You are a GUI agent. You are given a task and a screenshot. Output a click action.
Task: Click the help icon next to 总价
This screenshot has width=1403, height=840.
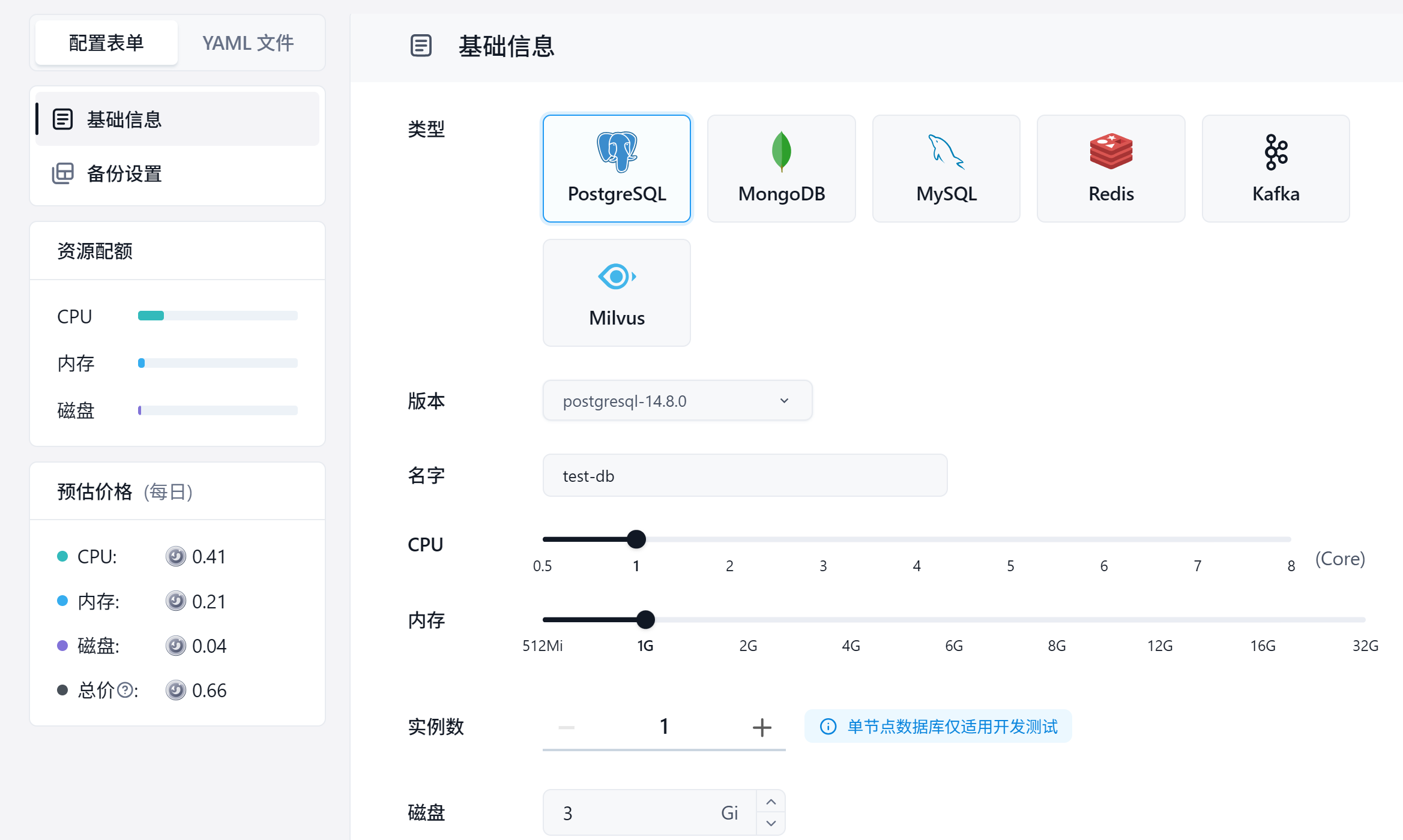(x=125, y=690)
